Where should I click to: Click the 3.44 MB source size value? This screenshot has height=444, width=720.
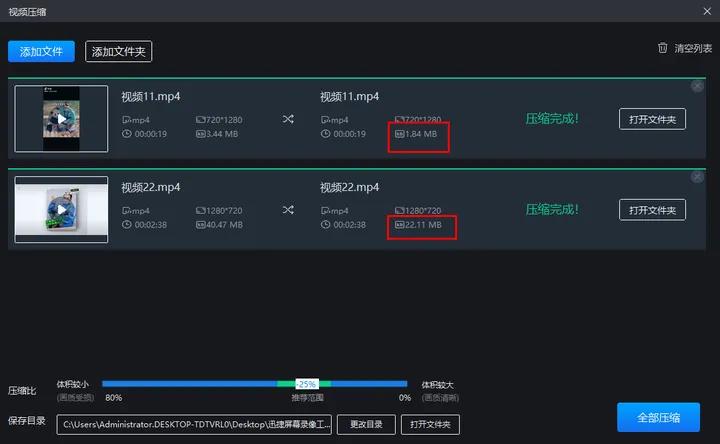tap(222, 134)
